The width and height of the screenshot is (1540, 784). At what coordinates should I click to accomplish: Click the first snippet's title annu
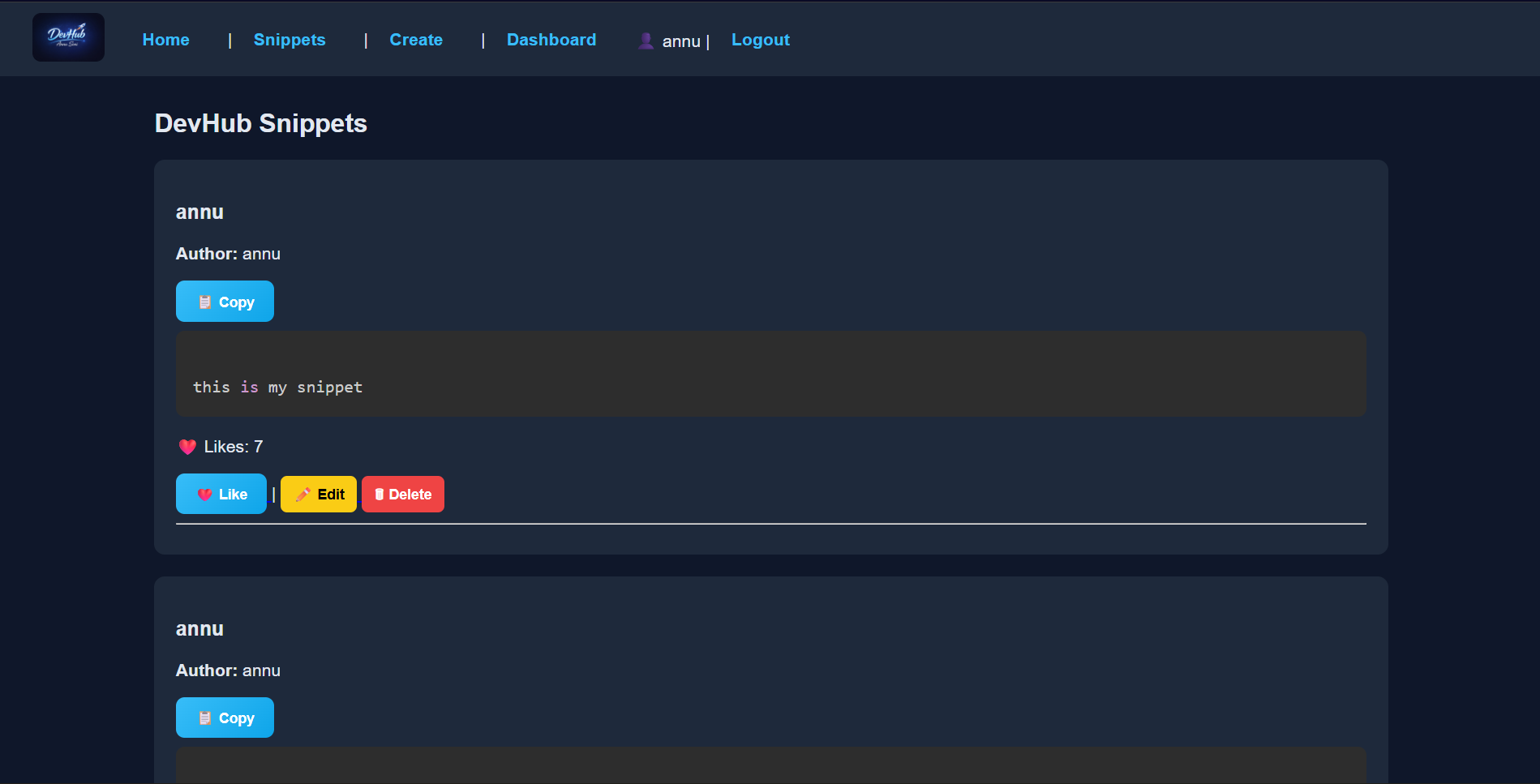(199, 212)
